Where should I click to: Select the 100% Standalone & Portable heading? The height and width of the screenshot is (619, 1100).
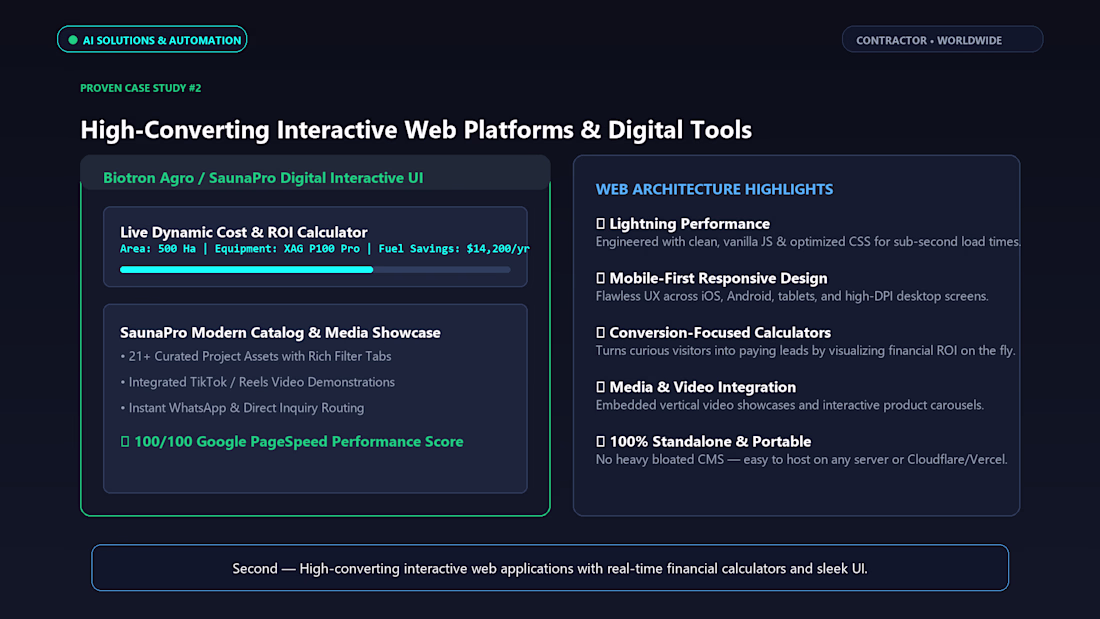coord(710,441)
